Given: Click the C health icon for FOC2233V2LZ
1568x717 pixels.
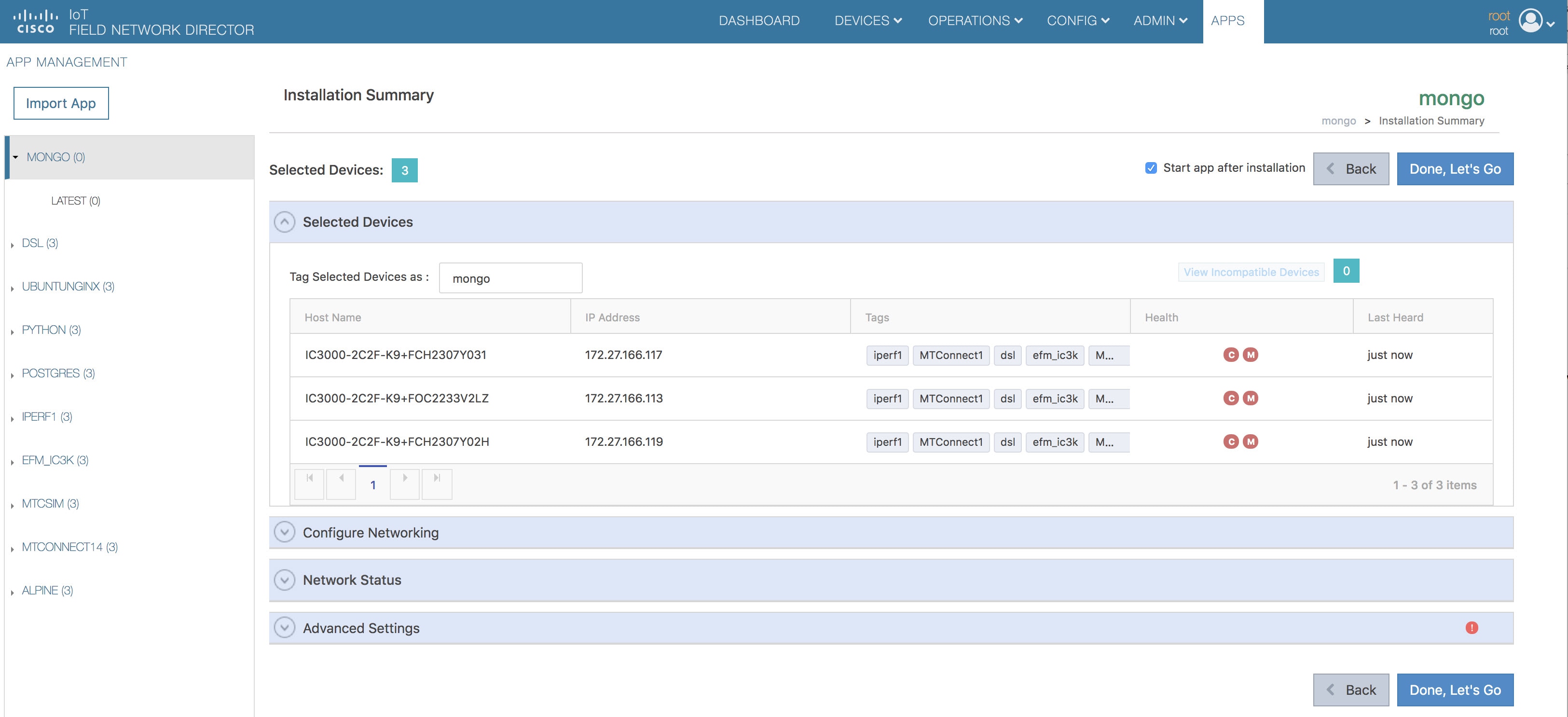Looking at the screenshot, I should 1231,398.
